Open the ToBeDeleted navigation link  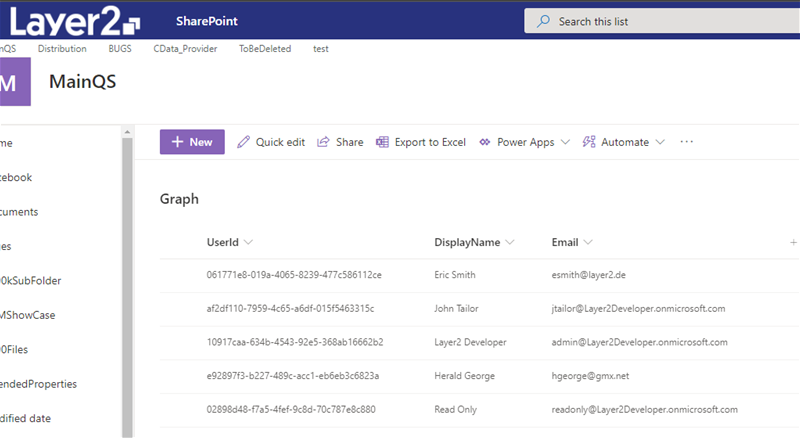coord(265,48)
